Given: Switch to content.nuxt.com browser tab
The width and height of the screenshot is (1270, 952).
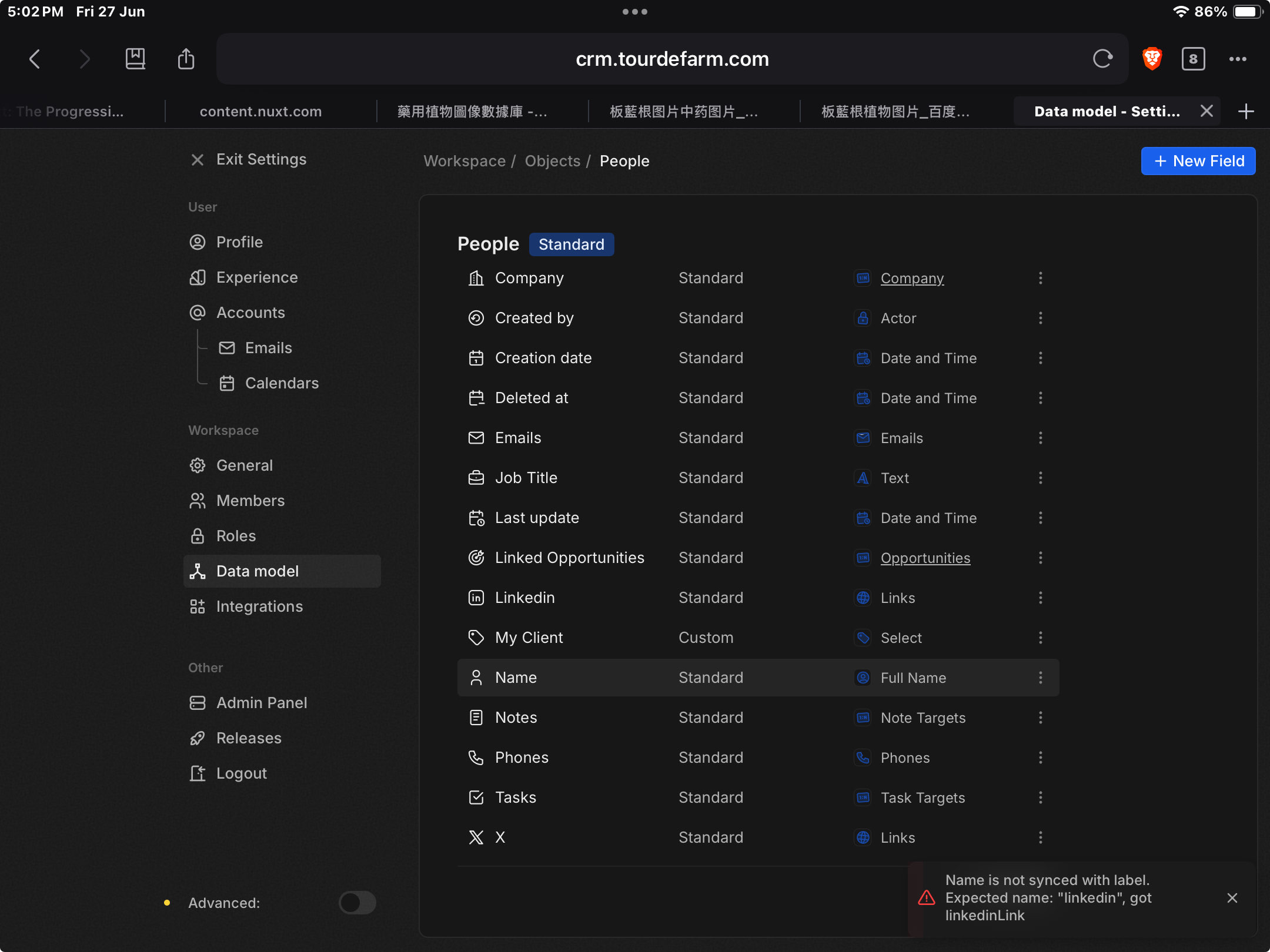Looking at the screenshot, I should point(260,112).
